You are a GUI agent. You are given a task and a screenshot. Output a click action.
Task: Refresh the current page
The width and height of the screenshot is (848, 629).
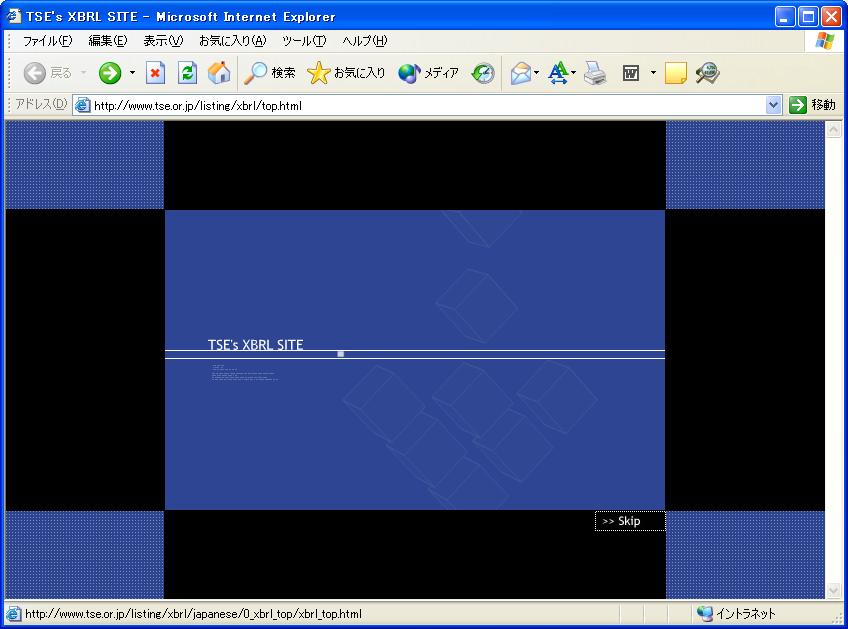click(187, 73)
